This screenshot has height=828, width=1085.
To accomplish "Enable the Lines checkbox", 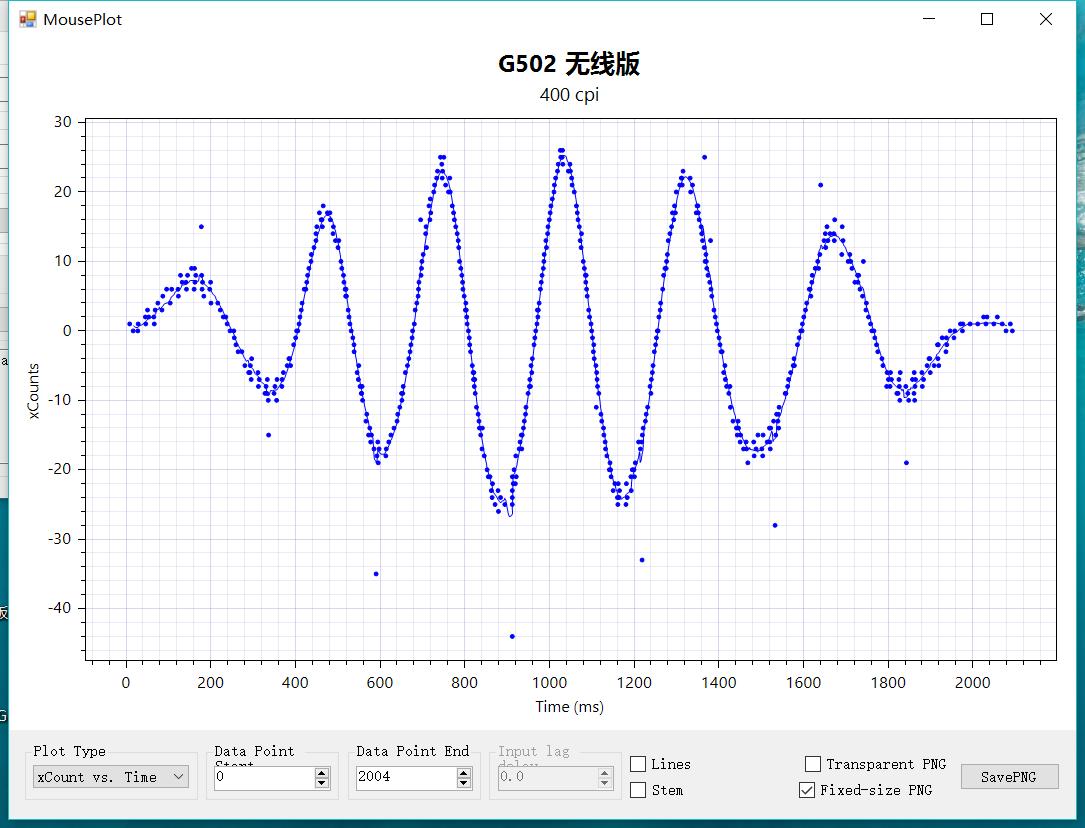I will [638, 764].
